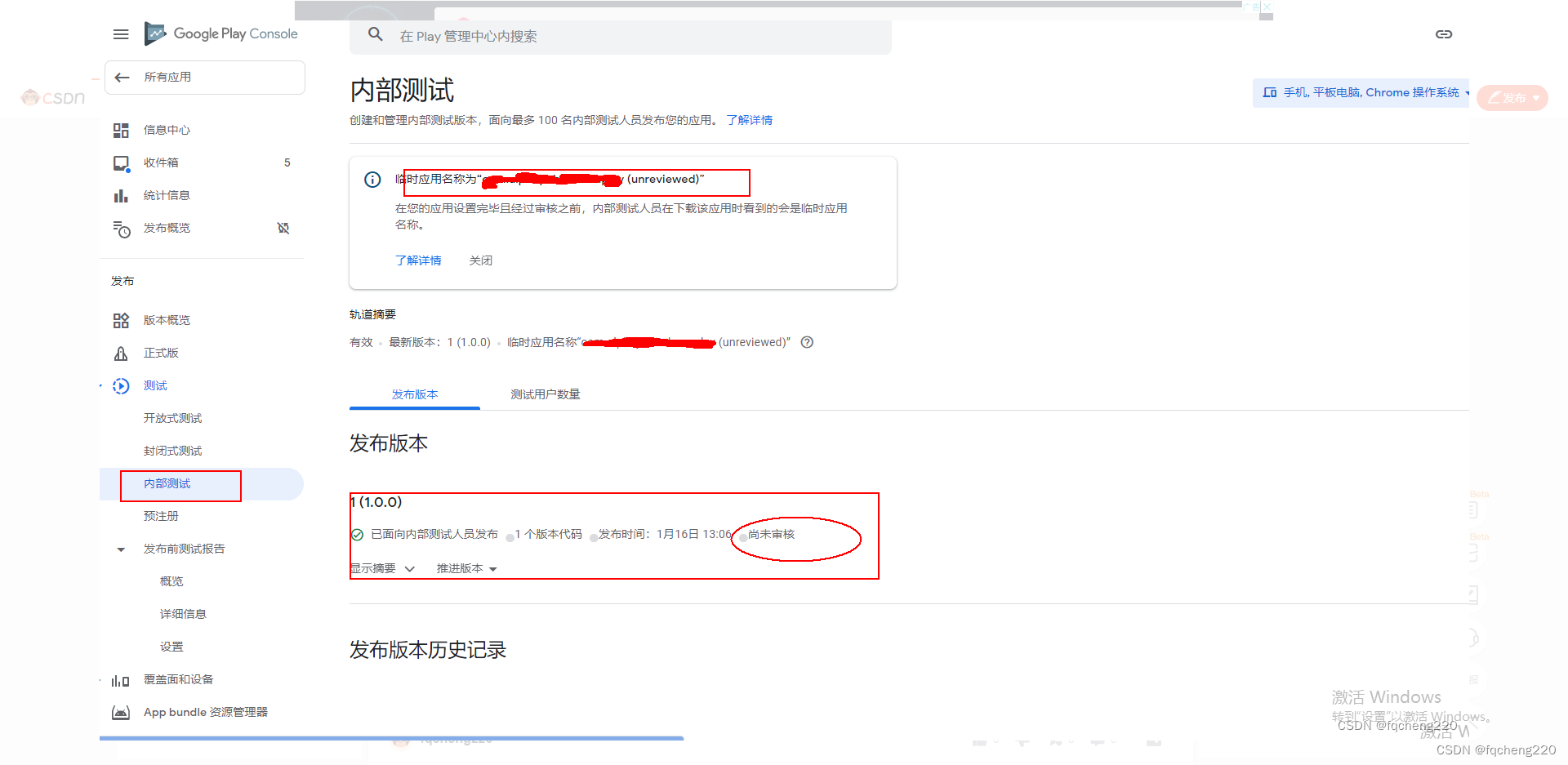Viewport: 1568px width, 765px height.
Task: Switch to the 测试用户数量 tab
Action: [x=544, y=394]
